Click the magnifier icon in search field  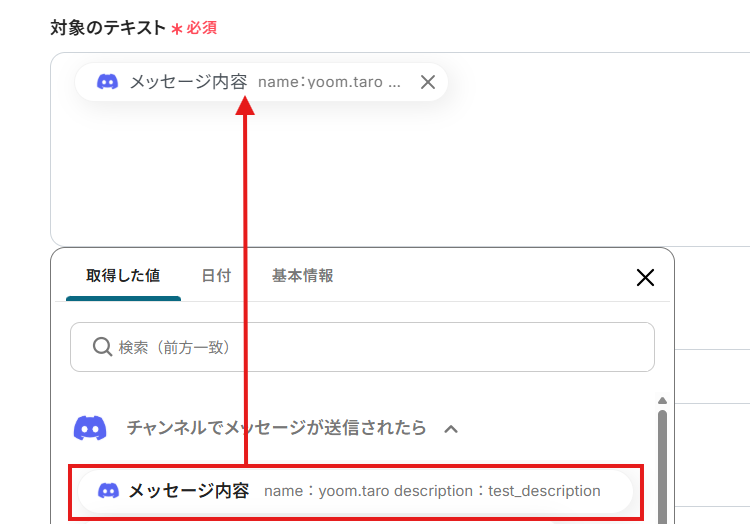[x=102, y=347]
